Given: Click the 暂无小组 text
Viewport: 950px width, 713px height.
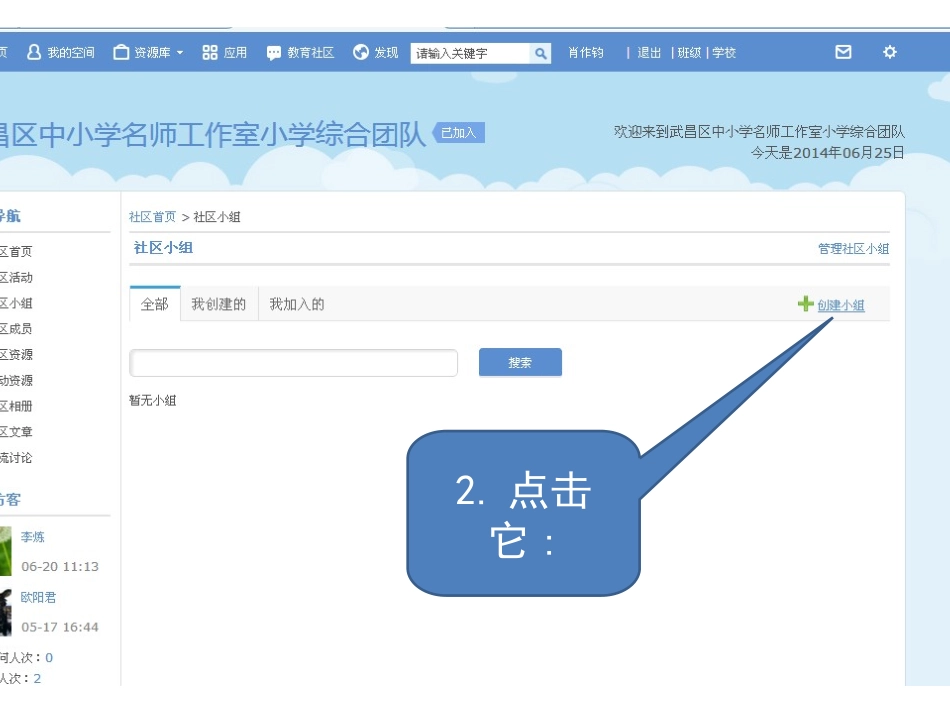Looking at the screenshot, I should point(153,400).
